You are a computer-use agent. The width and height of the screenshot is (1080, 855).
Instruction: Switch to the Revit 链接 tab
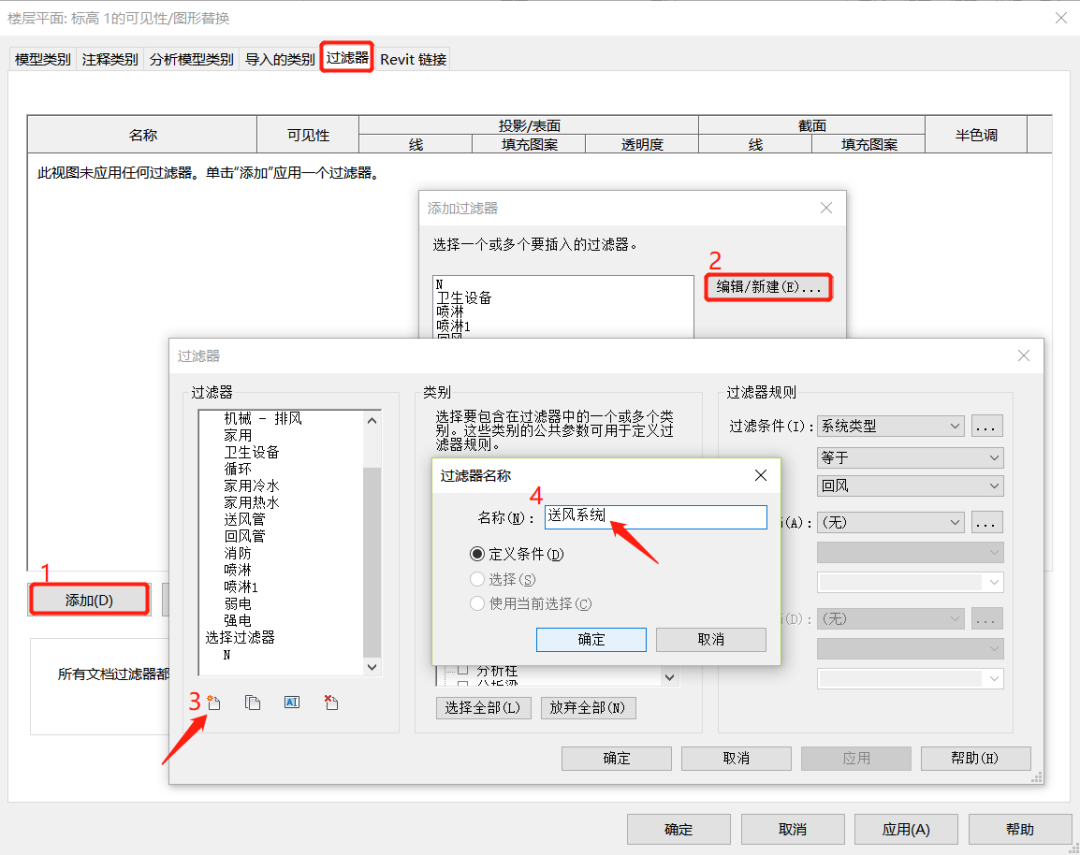[413, 59]
